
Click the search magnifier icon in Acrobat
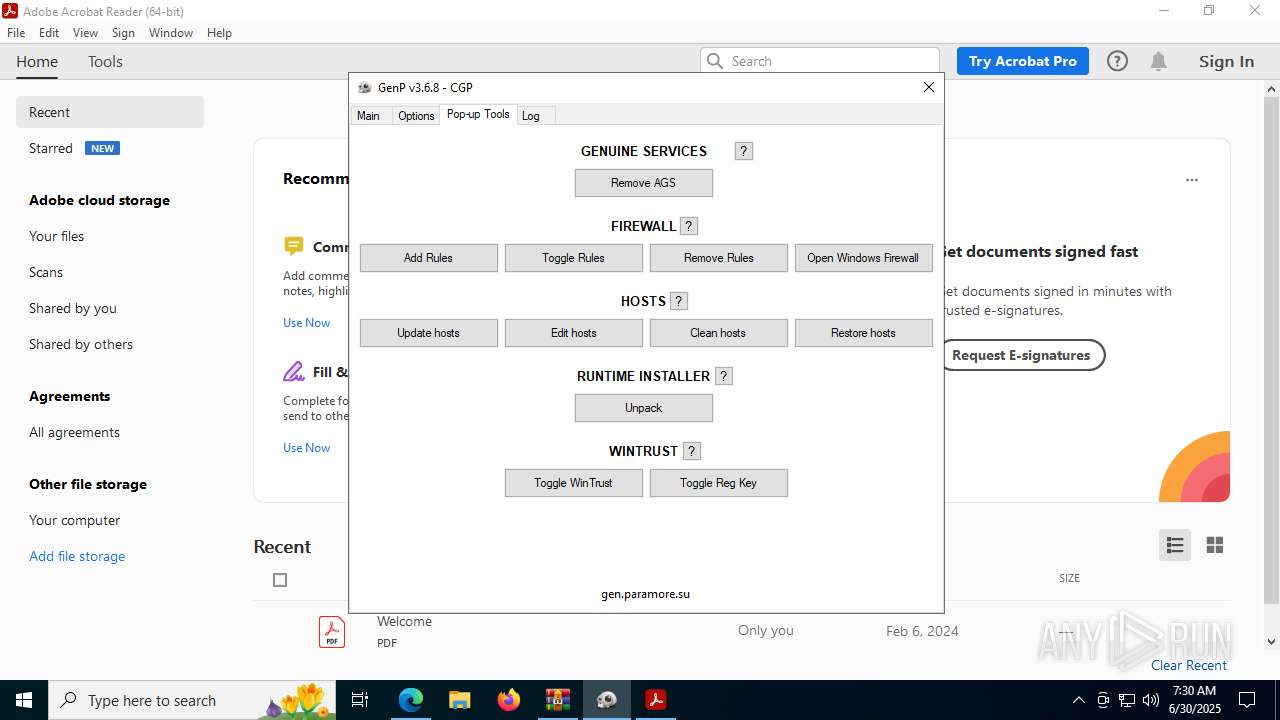point(715,61)
